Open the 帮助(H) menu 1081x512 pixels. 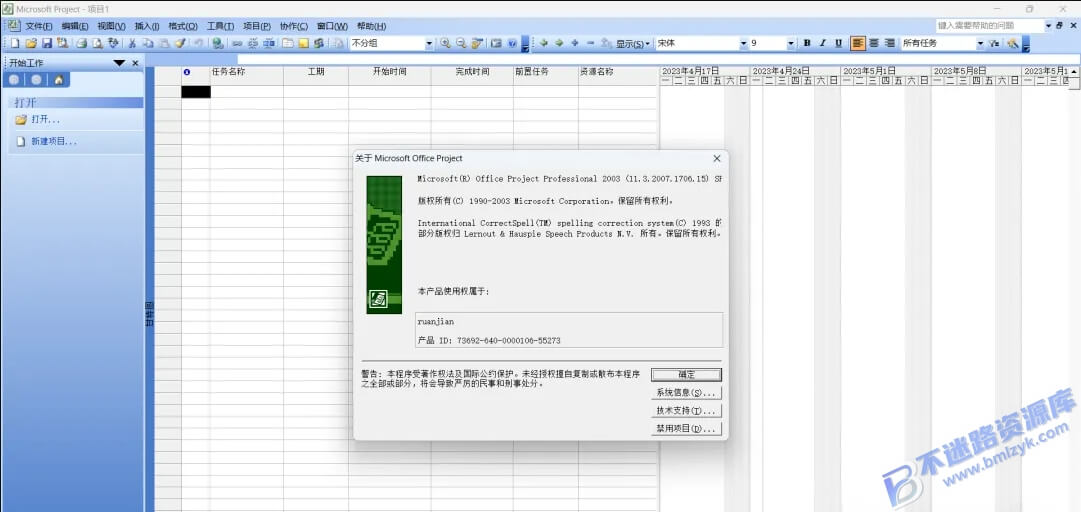pyautogui.click(x=371, y=26)
